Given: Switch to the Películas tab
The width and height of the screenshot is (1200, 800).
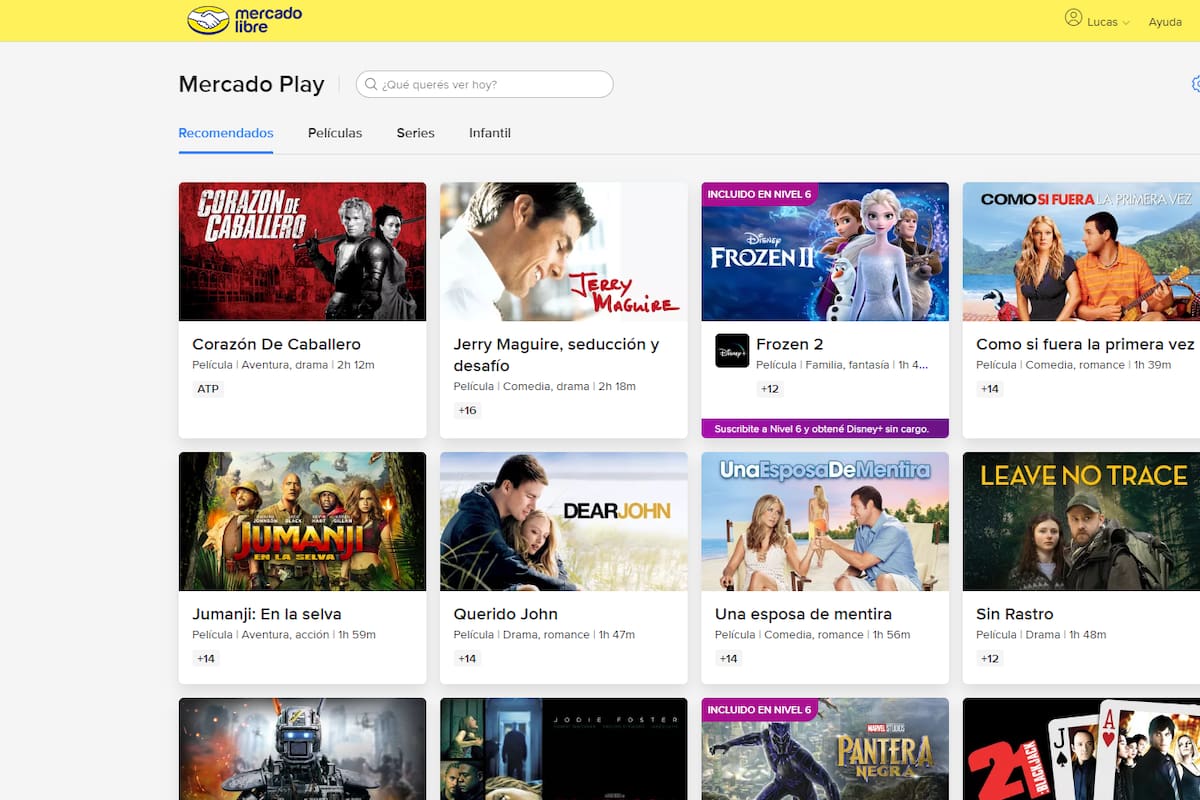Looking at the screenshot, I should pyautogui.click(x=335, y=132).
